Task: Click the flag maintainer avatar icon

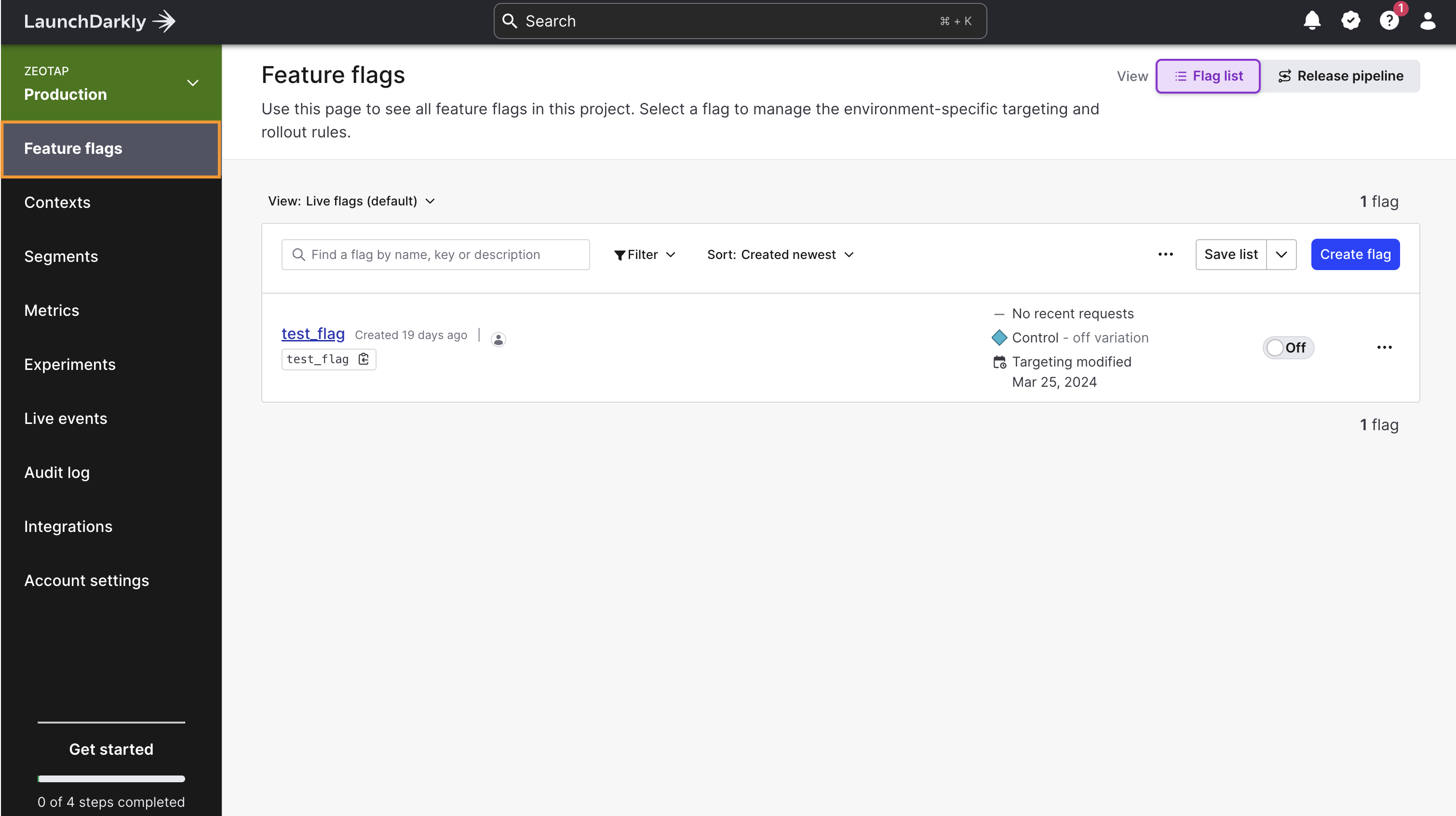Action: (x=498, y=340)
